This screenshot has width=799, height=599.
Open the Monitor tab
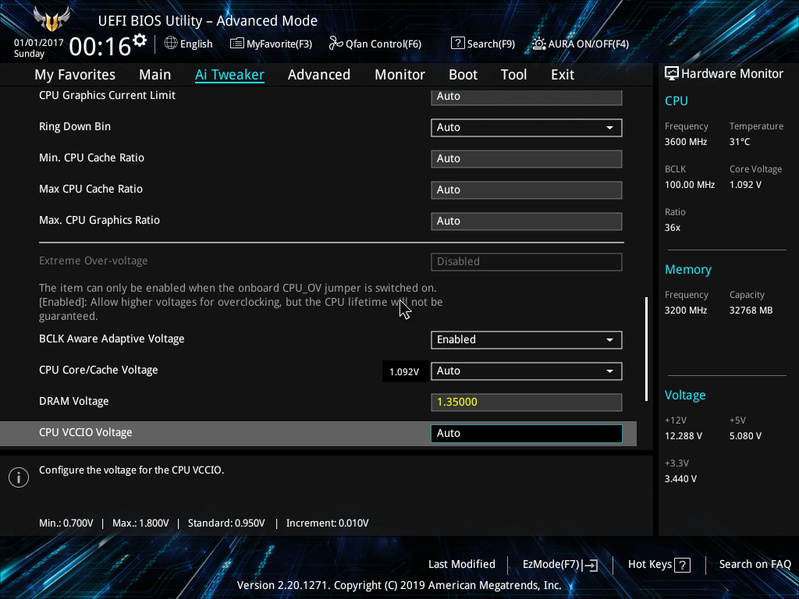coord(400,75)
